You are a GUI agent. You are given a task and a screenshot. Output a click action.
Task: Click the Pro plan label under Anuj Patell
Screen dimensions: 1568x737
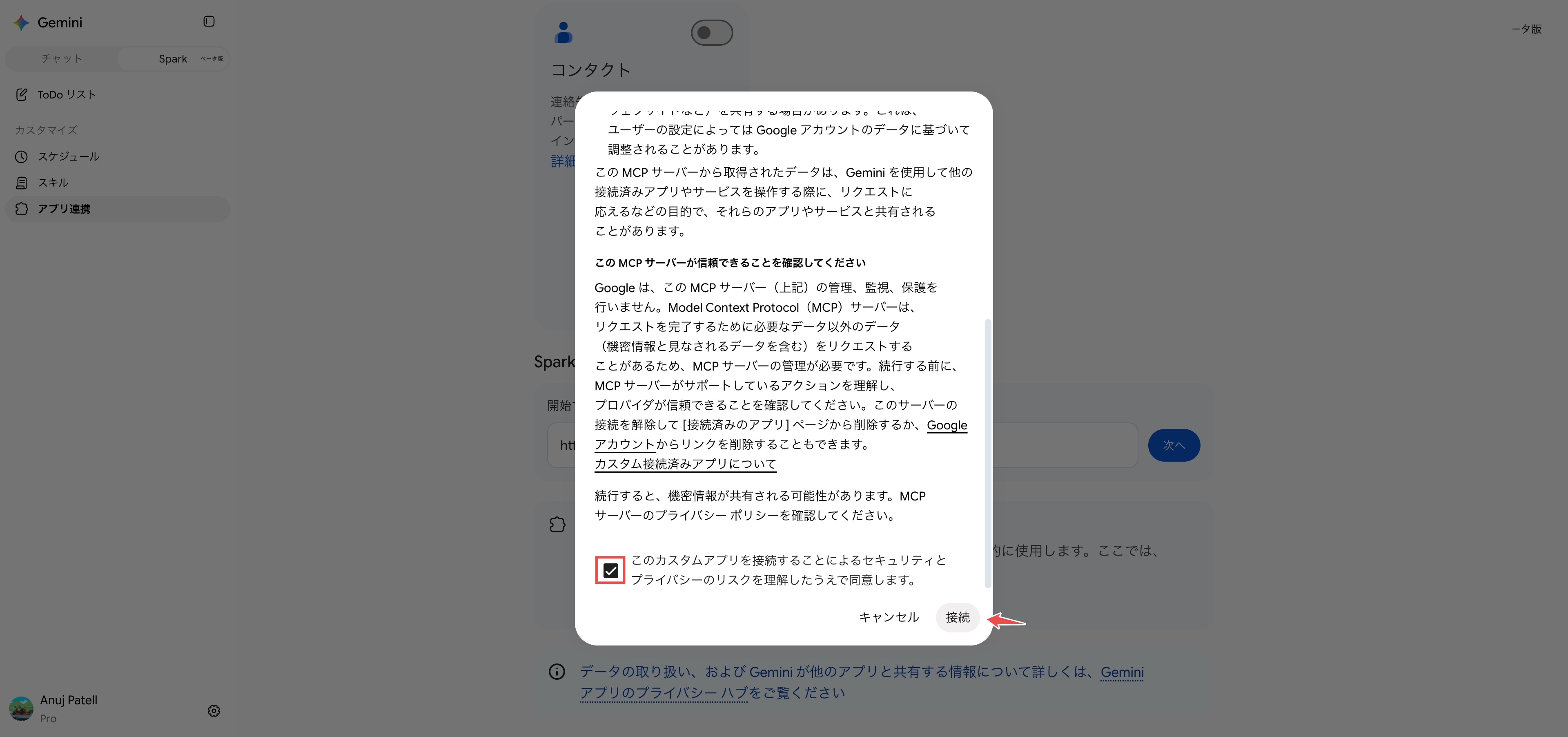point(48,719)
